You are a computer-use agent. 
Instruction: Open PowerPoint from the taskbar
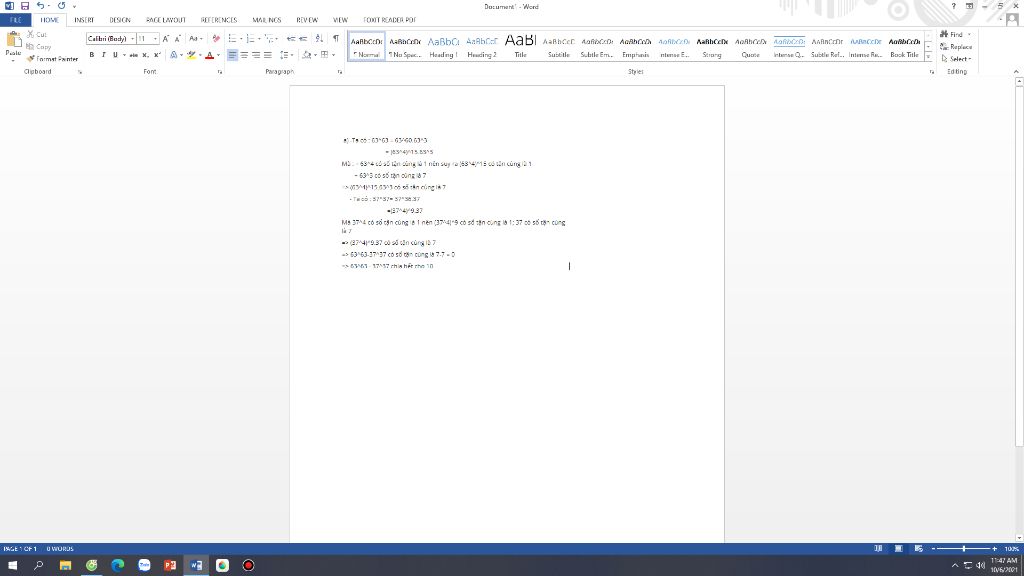coord(170,565)
